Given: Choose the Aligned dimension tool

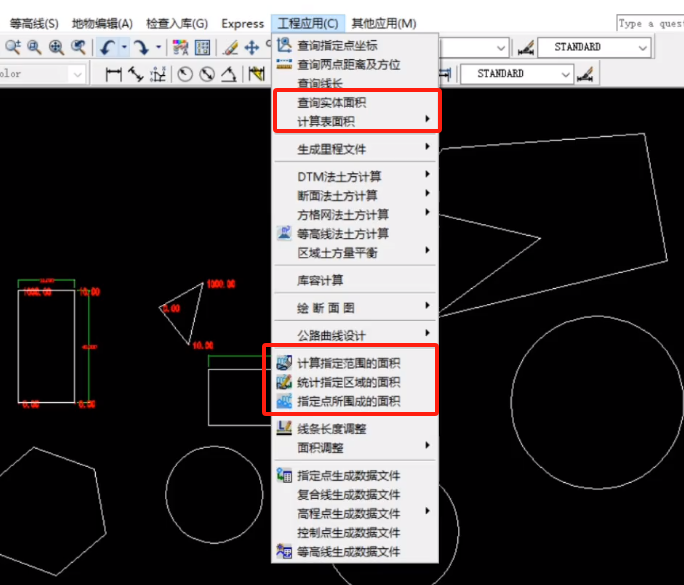Looking at the screenshot, I should click(x=136, y=75).
